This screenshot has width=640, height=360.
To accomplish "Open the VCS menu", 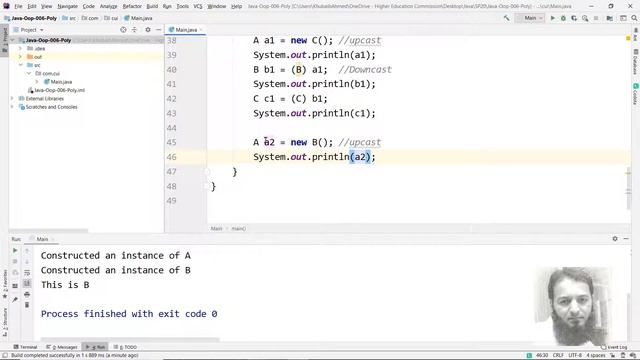I will (x=198, y=6).
